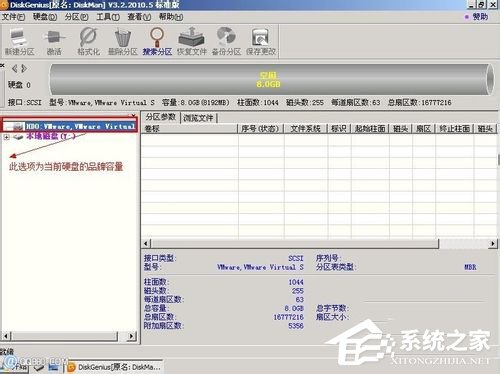500x374 pixels.
Task: Click the 接口类型 SCSI value in details
Action: pyautogui.click(x=296, y=258)
